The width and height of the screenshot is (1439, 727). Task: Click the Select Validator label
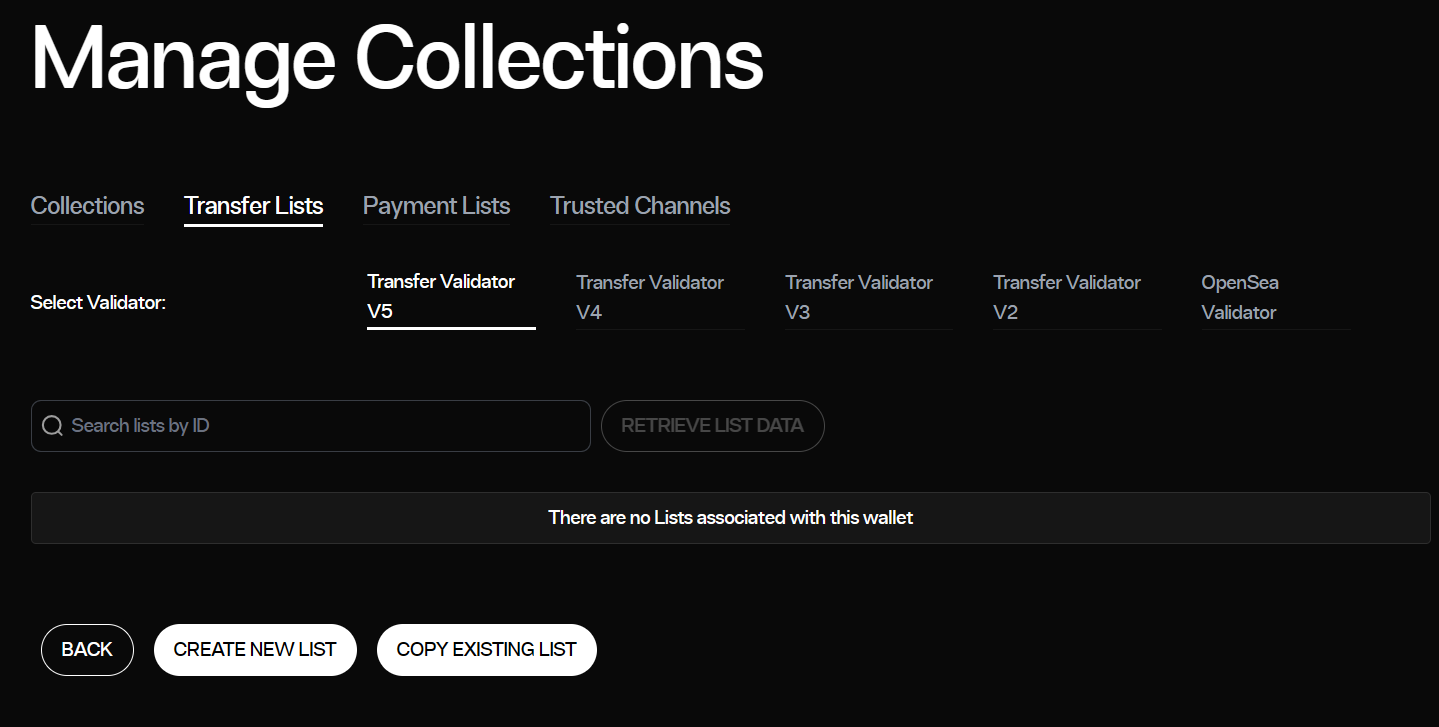pos(98,303)
